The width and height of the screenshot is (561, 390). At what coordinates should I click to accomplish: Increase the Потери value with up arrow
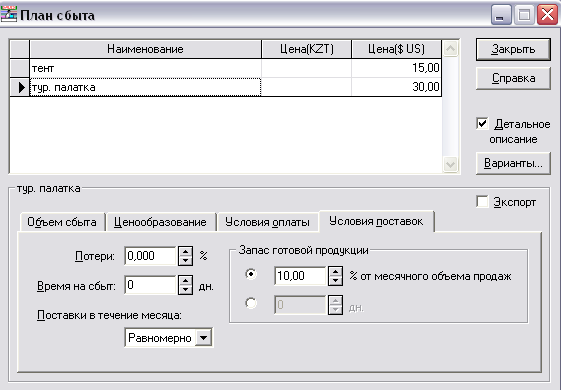pyautogui.click(x=185, y=251)
